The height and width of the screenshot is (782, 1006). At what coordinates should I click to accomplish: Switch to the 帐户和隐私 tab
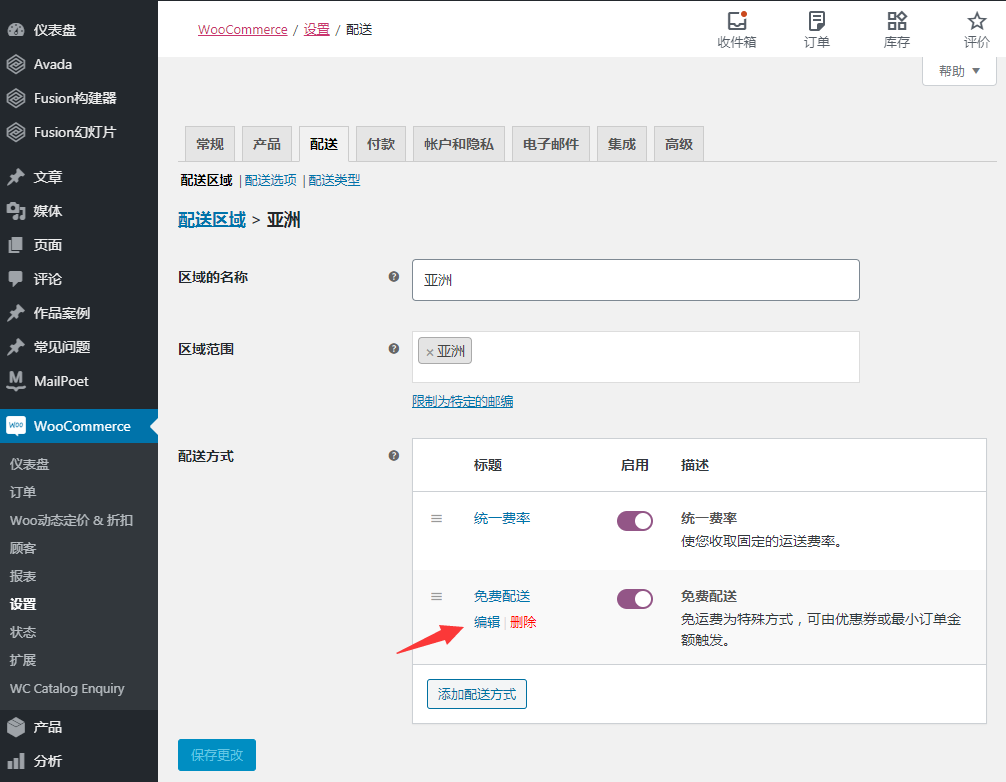(x=459, y=144)
